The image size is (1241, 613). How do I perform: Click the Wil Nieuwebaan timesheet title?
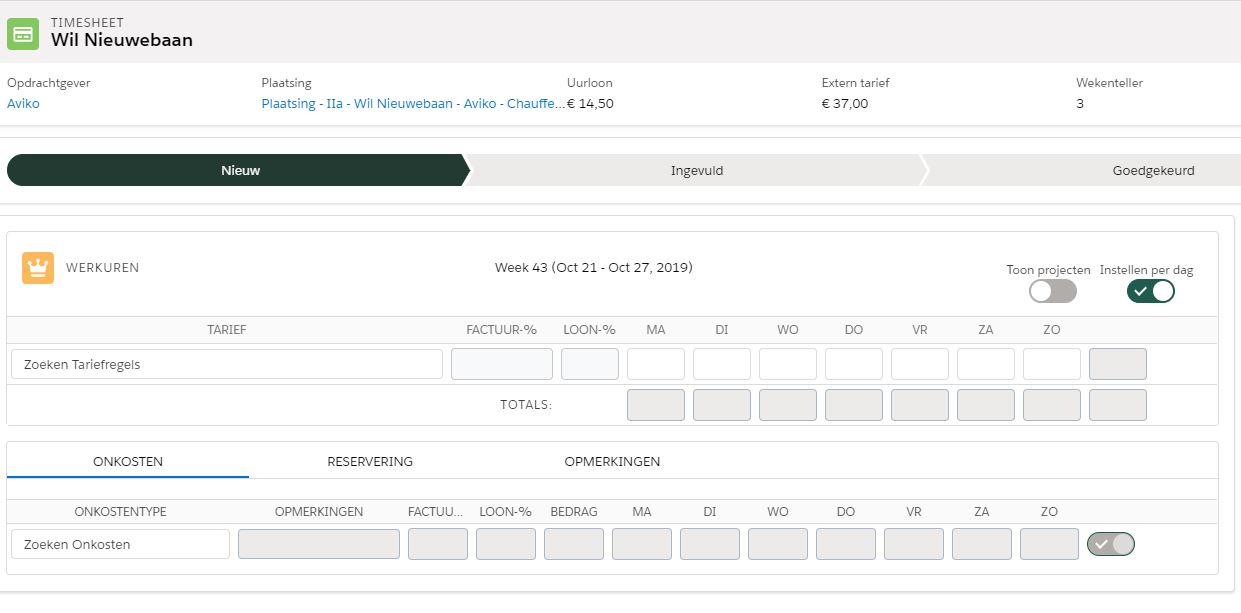(122, 40)
